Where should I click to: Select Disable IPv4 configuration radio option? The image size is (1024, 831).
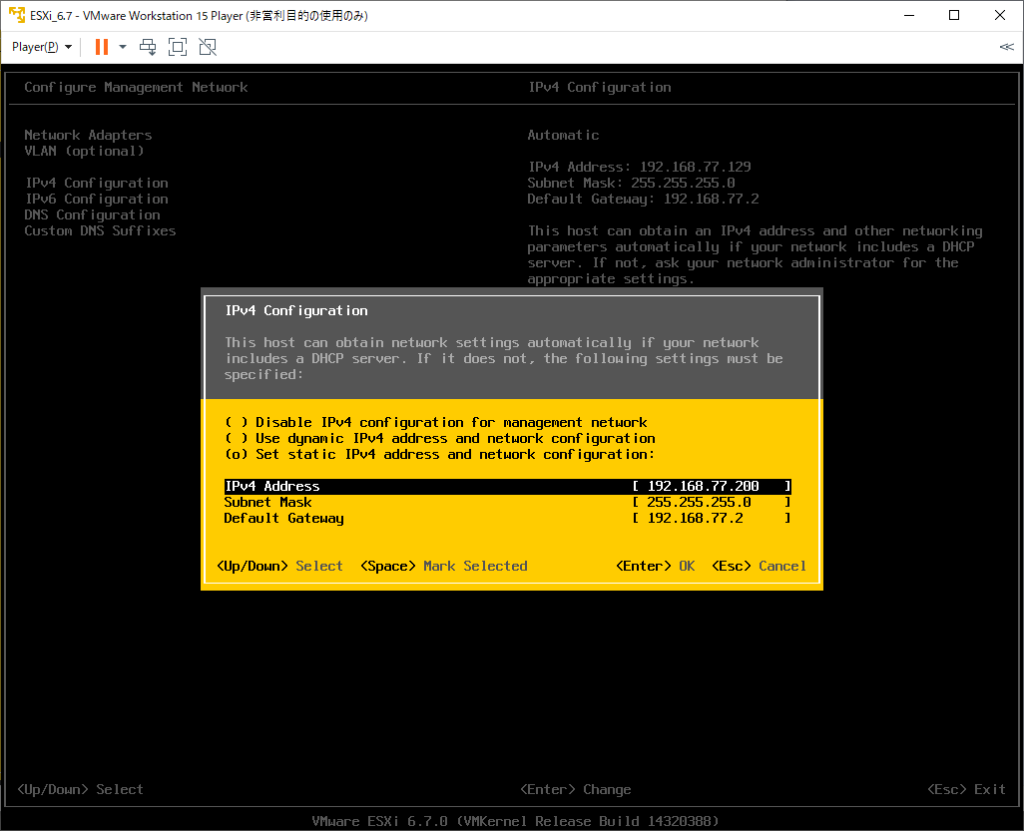click(436, 423)
